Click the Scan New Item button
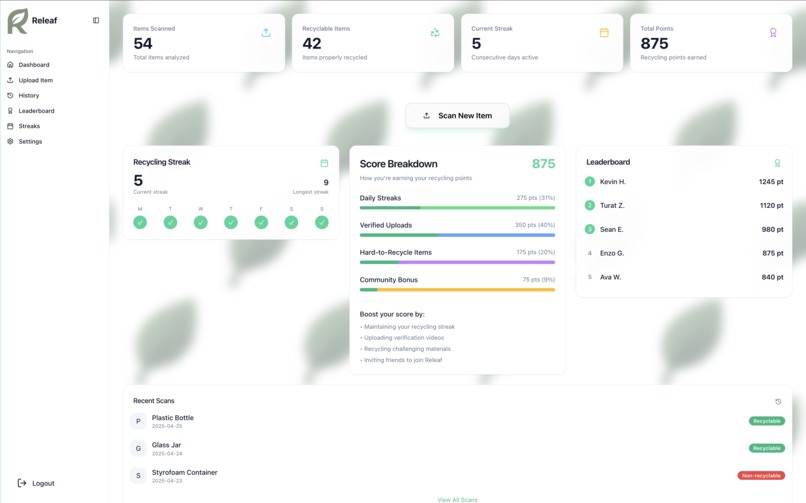 [457, 116]
